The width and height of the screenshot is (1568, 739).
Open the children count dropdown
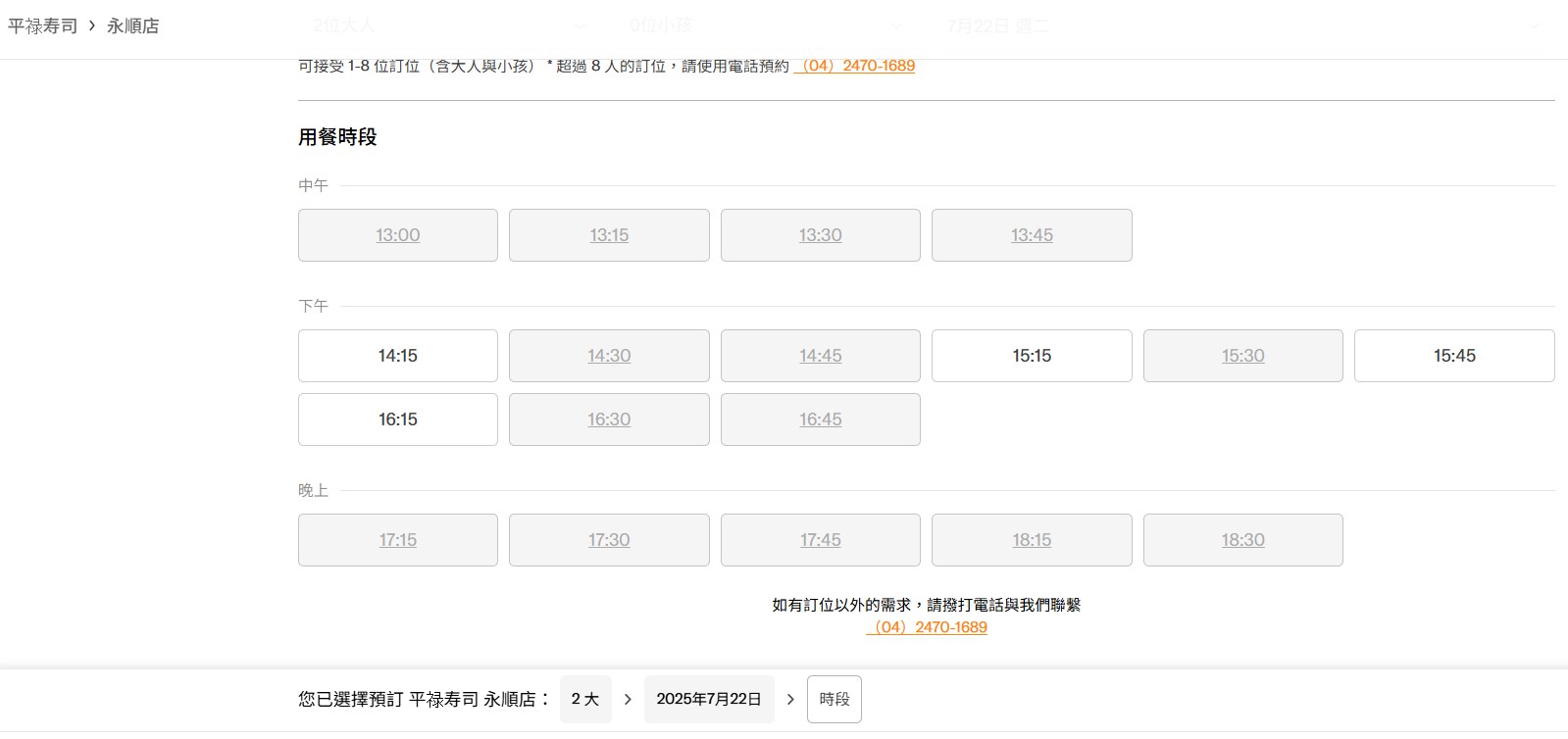pyautogui.click(x=767, y=25)
